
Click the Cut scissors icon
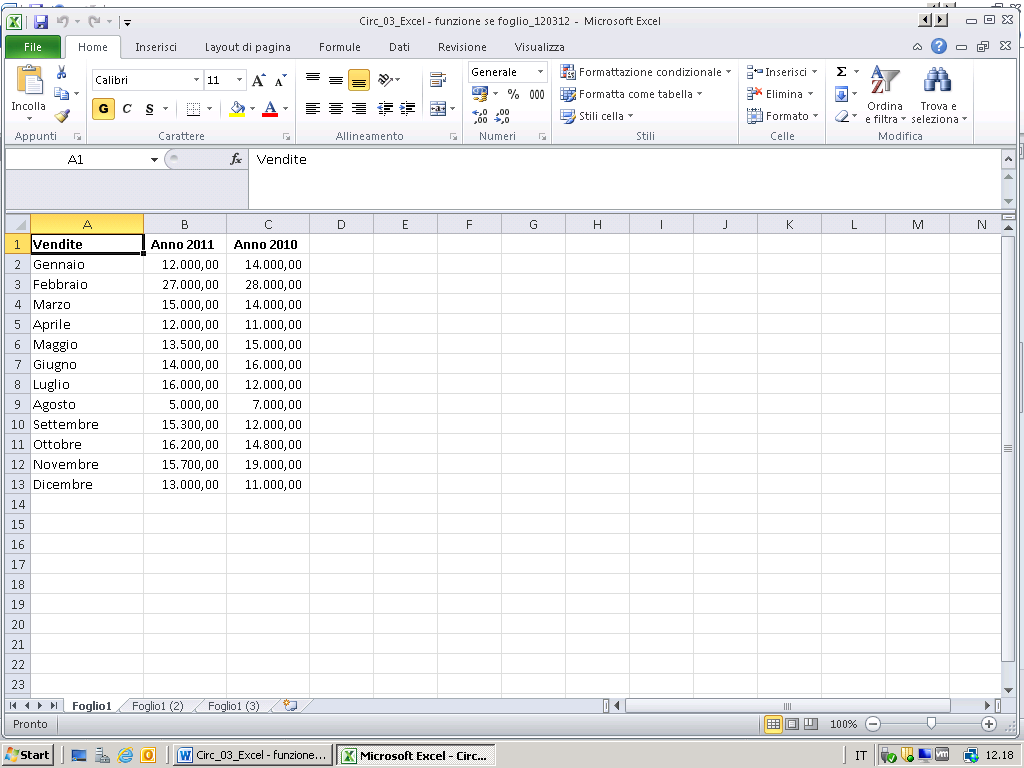click(62, 73)
